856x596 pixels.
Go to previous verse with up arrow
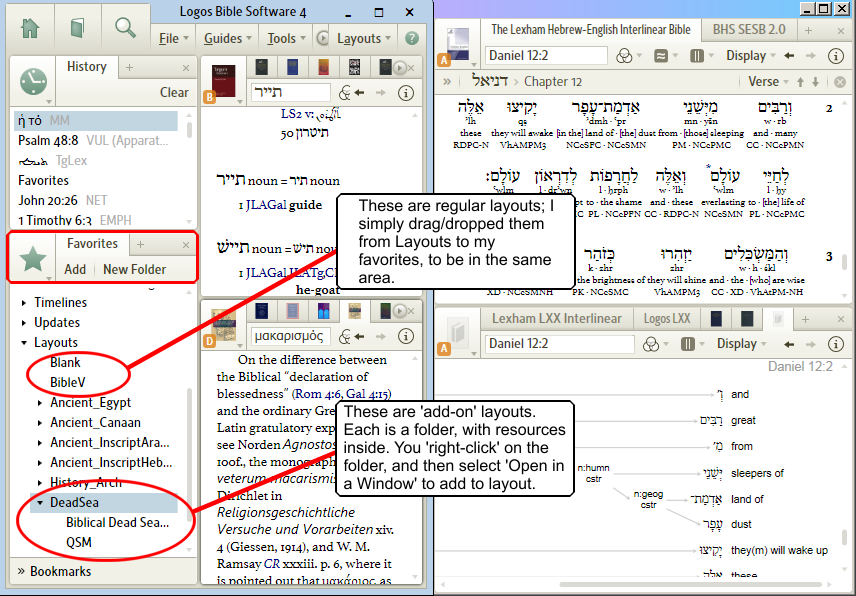(x=800, y=82)
